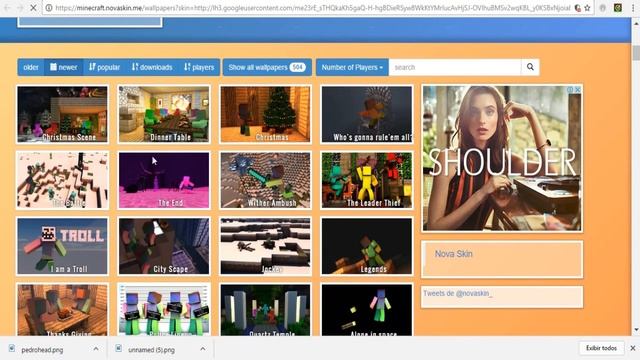The image size is (640, 360).
Task: Select the snowy battle wallpaper
Action: click(x=62, y=180)
